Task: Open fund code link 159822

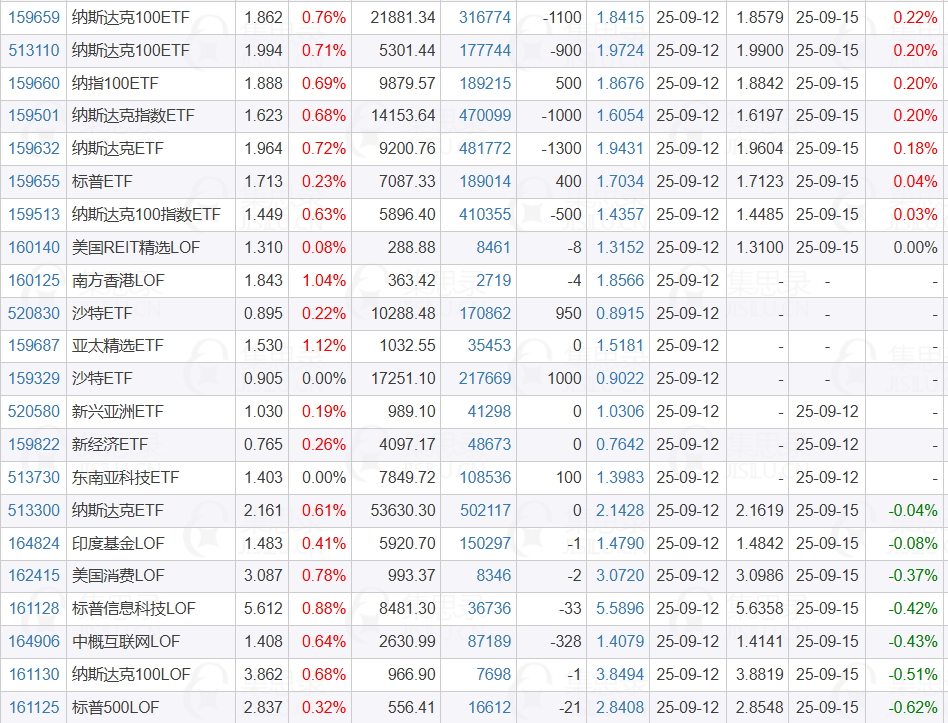Action: pos(34,444)
